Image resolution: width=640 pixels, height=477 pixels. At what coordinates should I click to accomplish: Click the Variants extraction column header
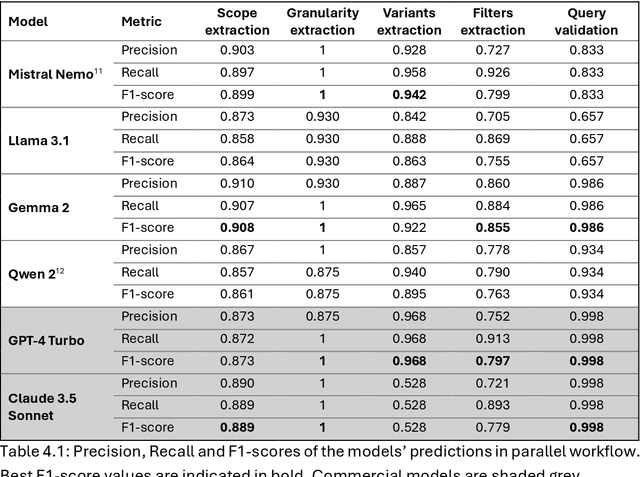[409, 21]
